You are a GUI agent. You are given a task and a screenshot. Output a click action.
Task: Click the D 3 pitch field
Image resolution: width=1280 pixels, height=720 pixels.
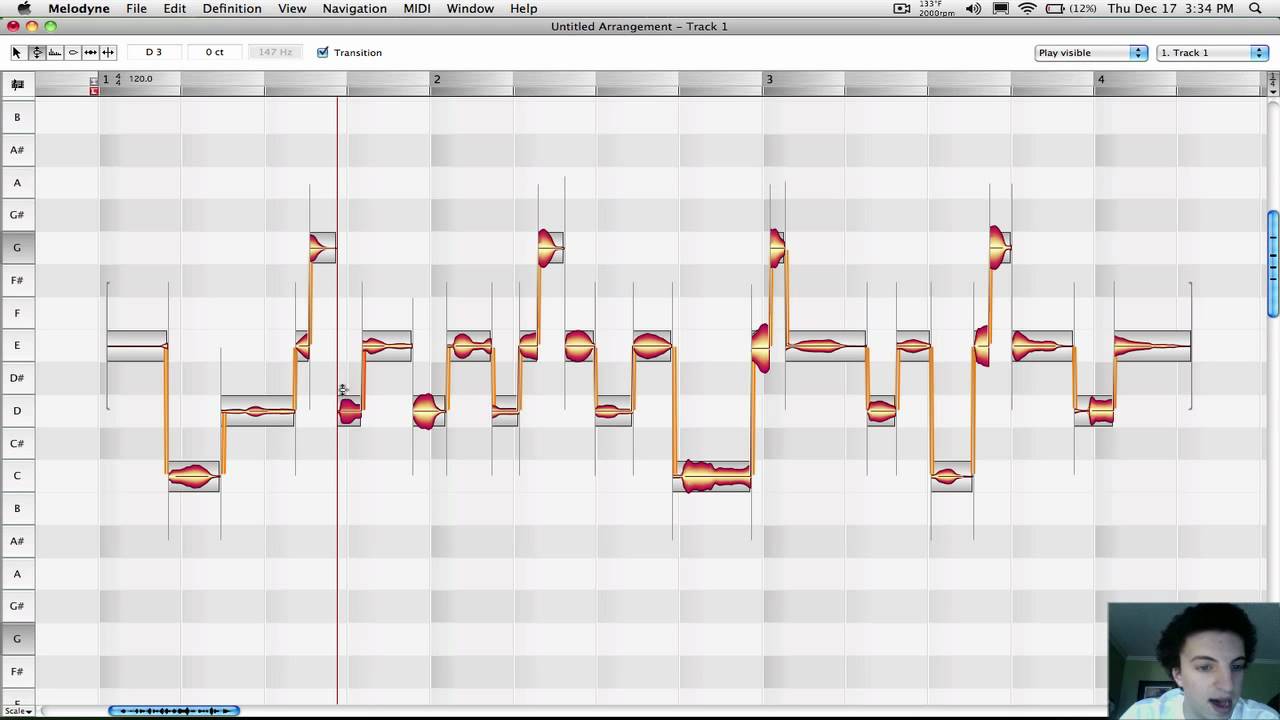(154, 52)
